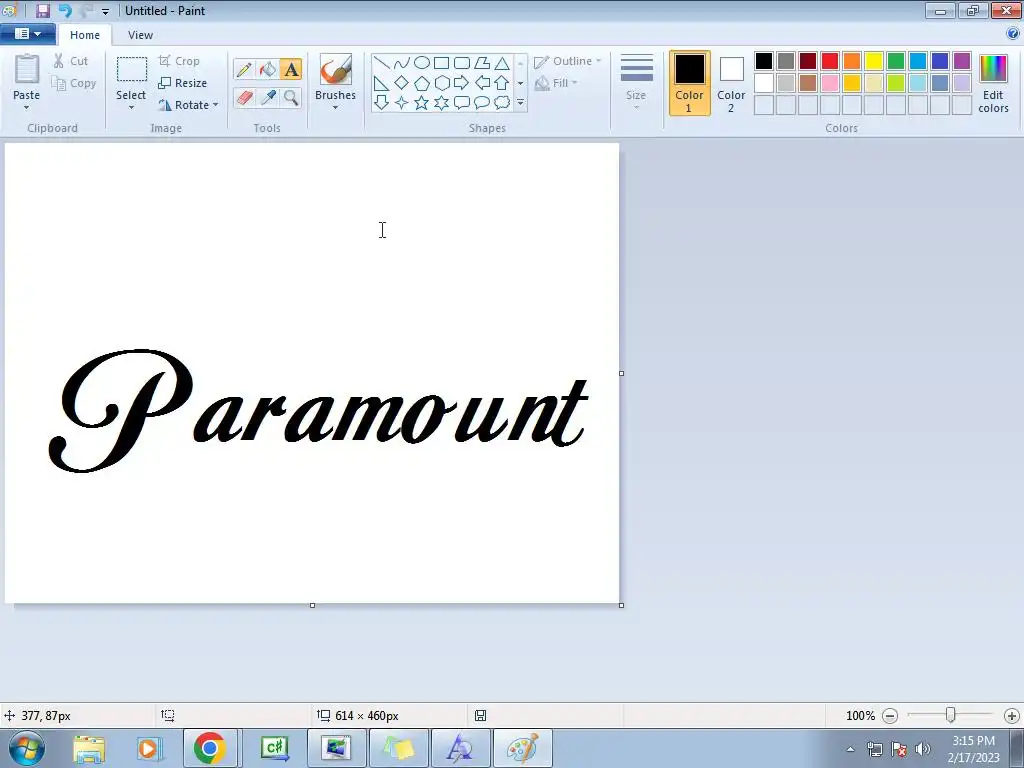The width and height of the screenshot is (1024, 768).
Task: Click the volume speaker tray icon
Action: point(923,749)
